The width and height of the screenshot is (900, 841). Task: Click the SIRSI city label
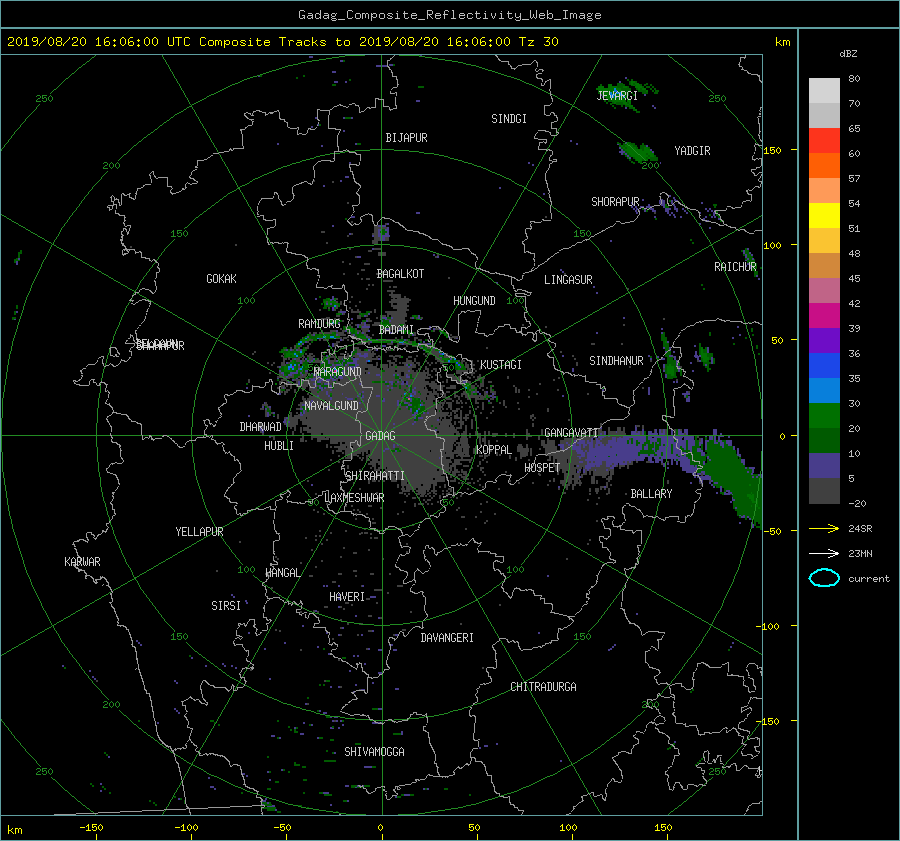click(x=226, y=606)
